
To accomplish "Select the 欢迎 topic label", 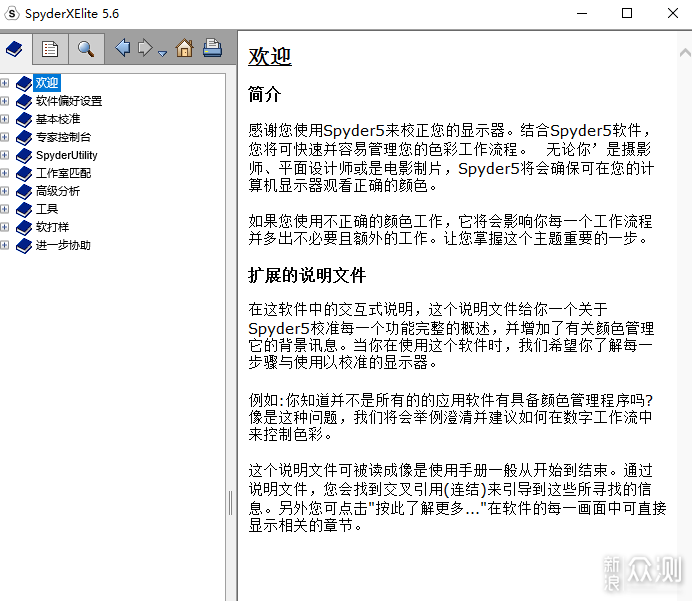I will 47,83.
